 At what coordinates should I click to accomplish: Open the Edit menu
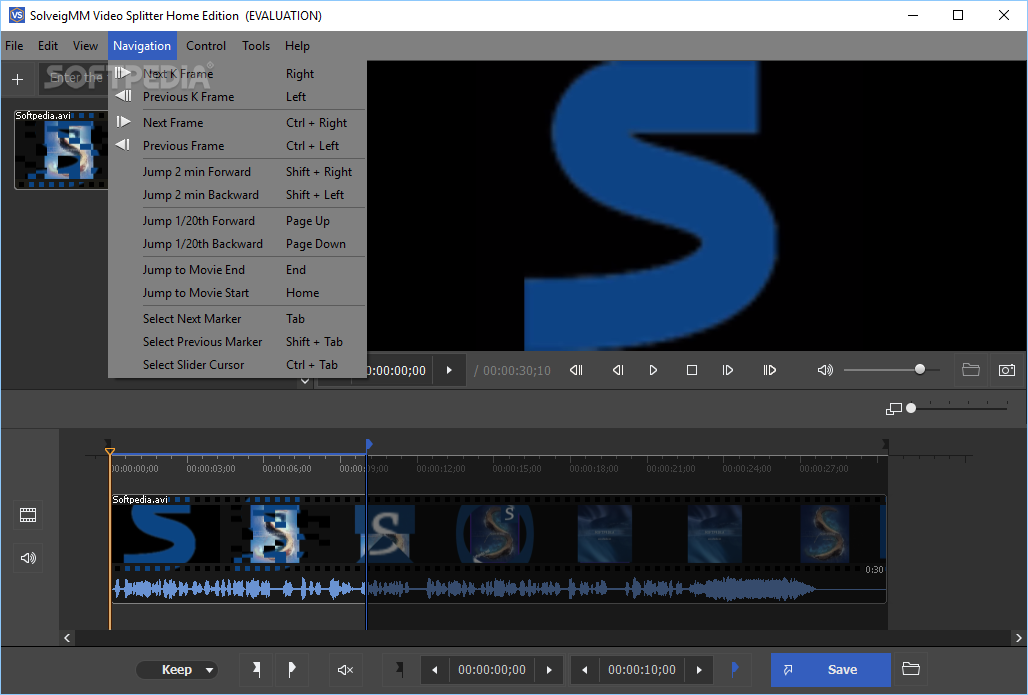(x=48, y=46)
